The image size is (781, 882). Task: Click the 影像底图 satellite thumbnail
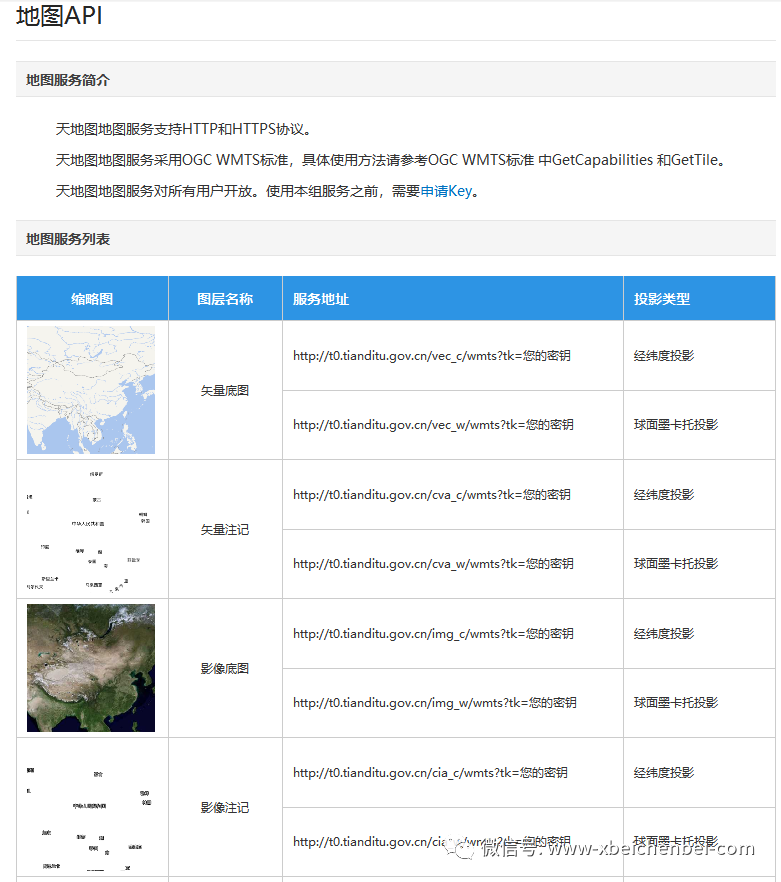[91, 668]
